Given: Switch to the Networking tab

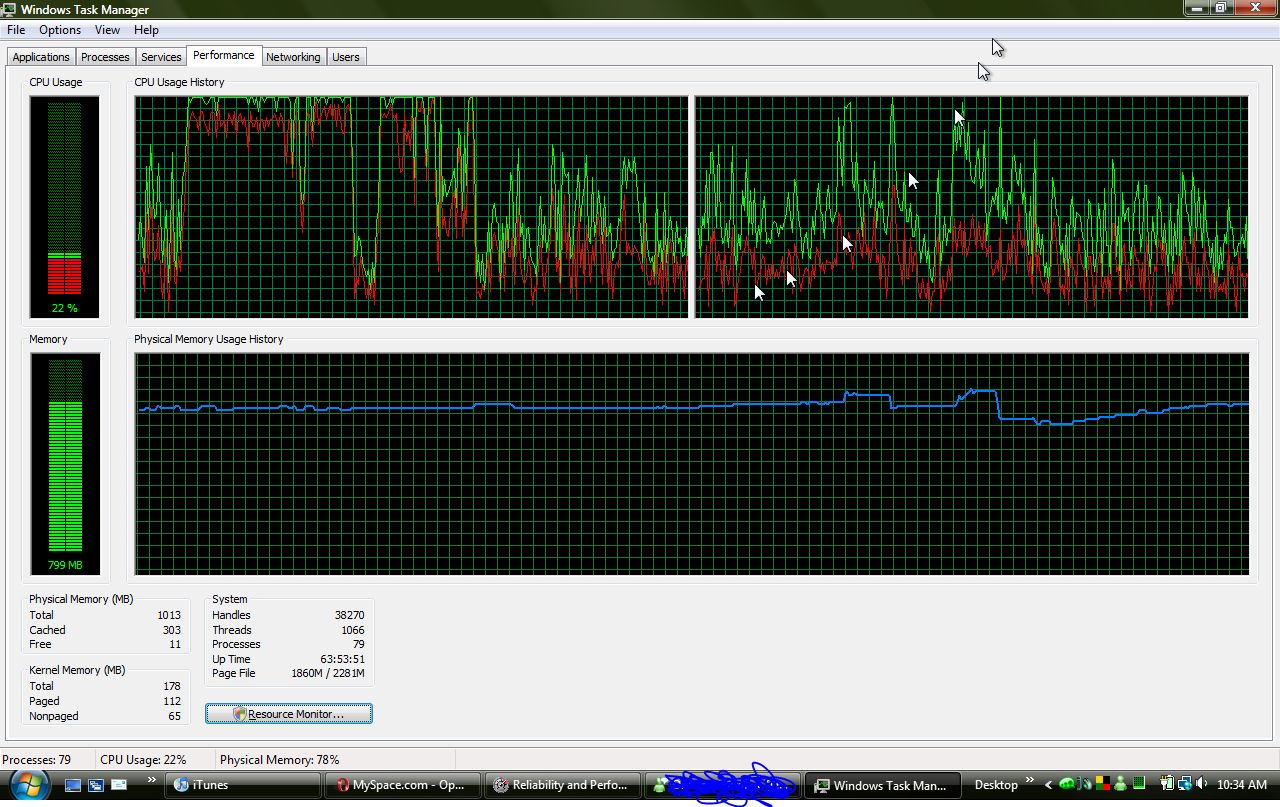Looking at the screenshot, I should click(x=293, y=57).
